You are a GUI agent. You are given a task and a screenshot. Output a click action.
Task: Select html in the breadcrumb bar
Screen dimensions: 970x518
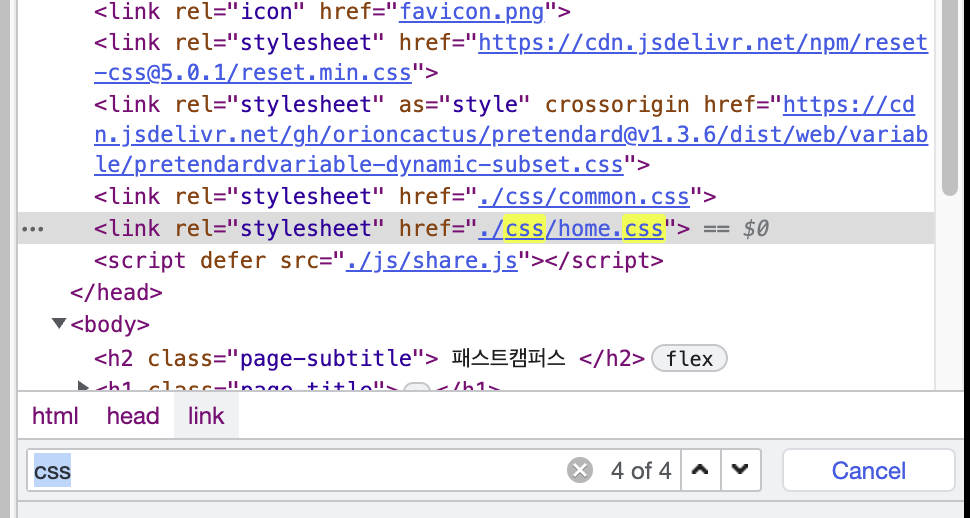(55, 416)
